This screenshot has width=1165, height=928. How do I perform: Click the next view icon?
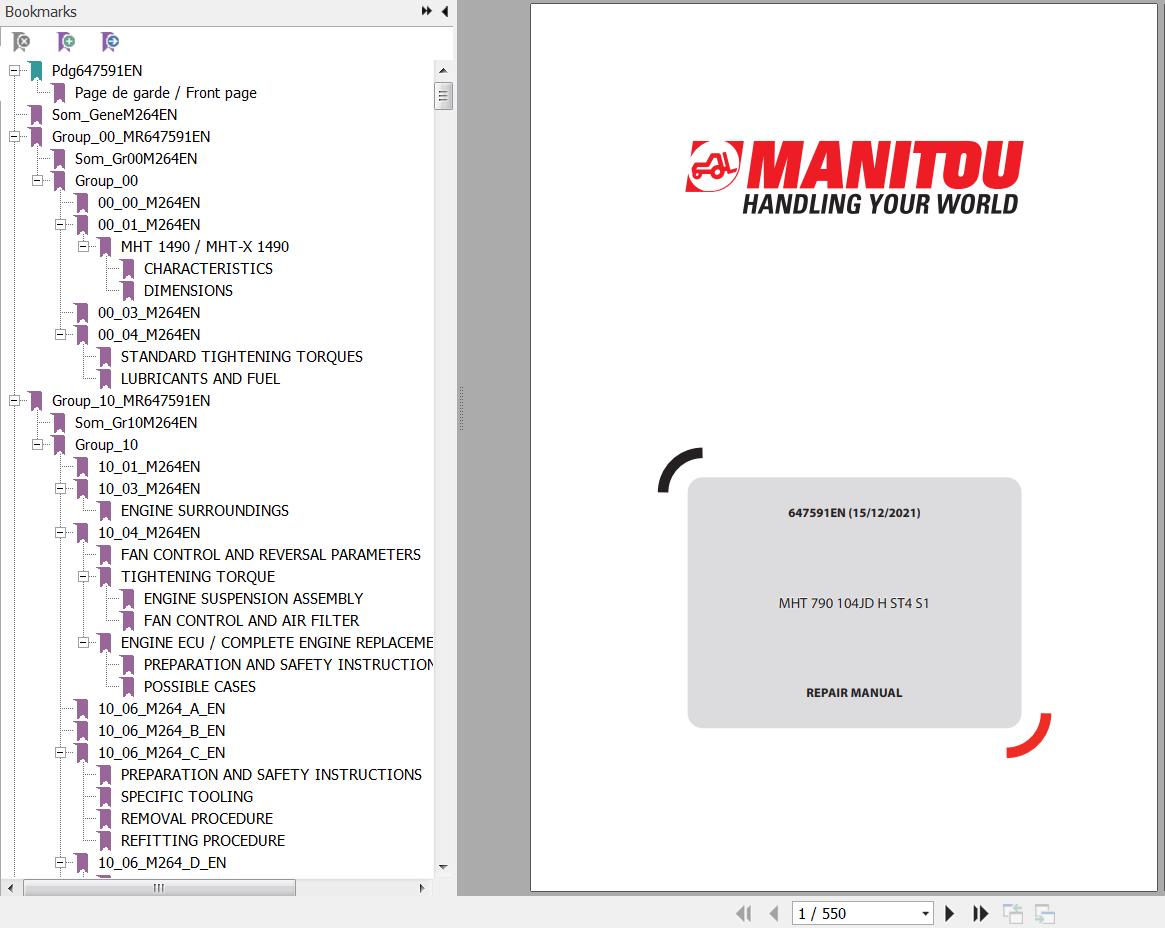tap(1045, 913)
